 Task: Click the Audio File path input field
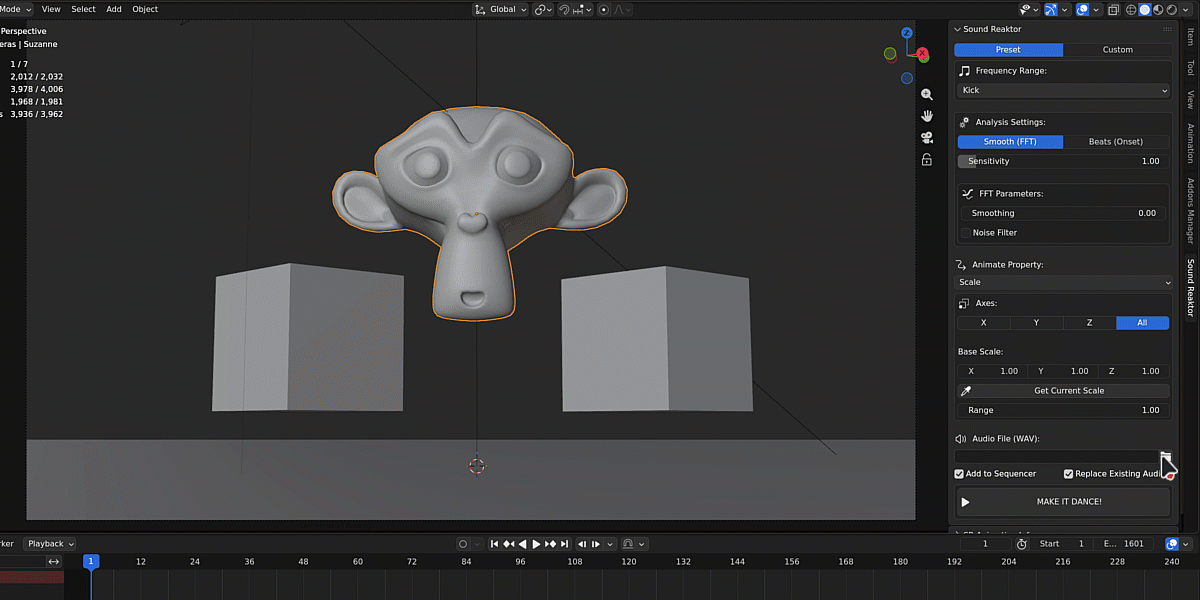point(1056,457)
